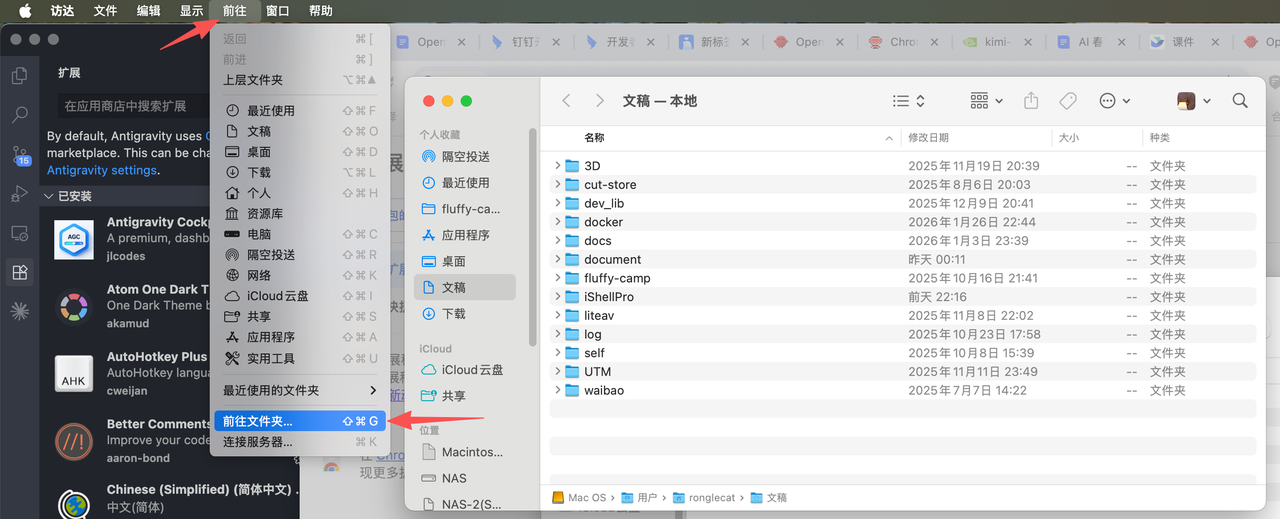Open the Extensions icon in activity bar

pos(19,272)
